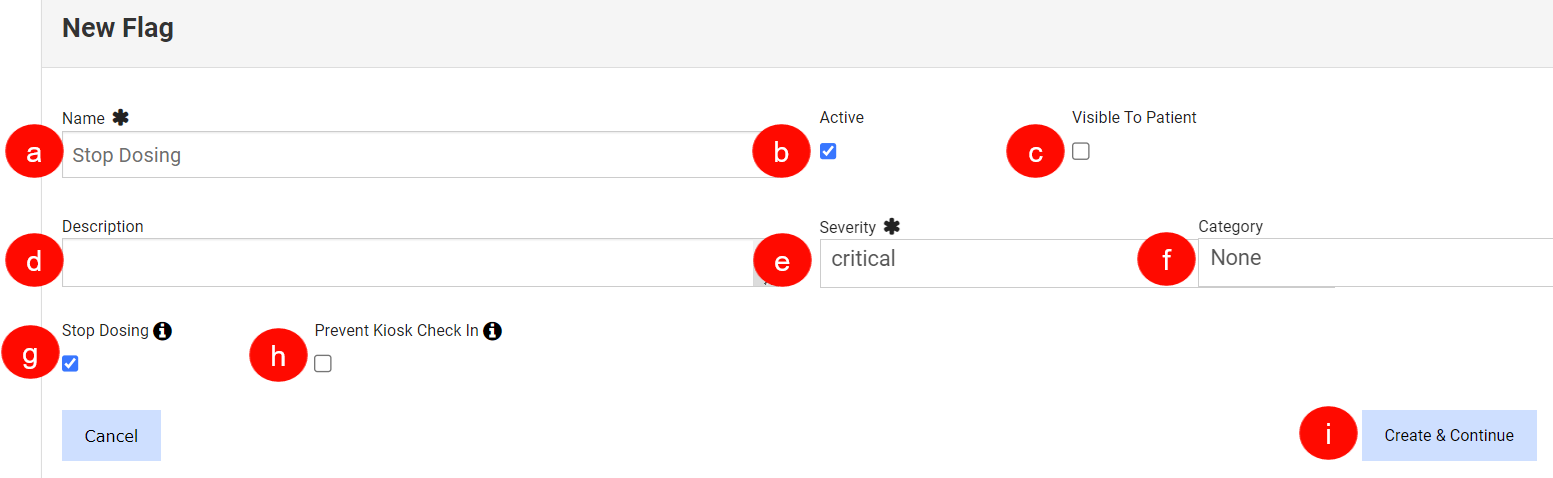Click the red marker labeled "h"
The width and height of the screenshot is (1553, 478).
click(278, 357)
